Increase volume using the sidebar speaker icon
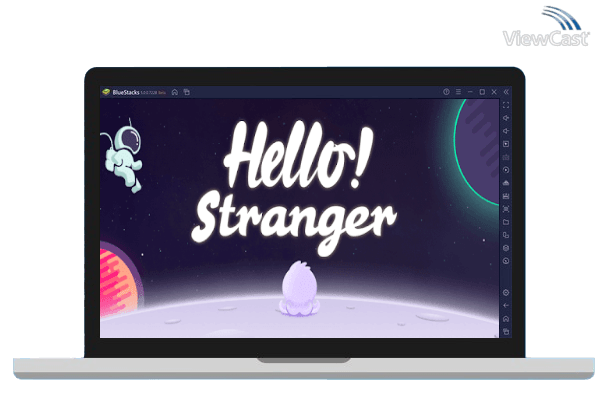This screenshot has height=414, width=602. pos(506,118)
